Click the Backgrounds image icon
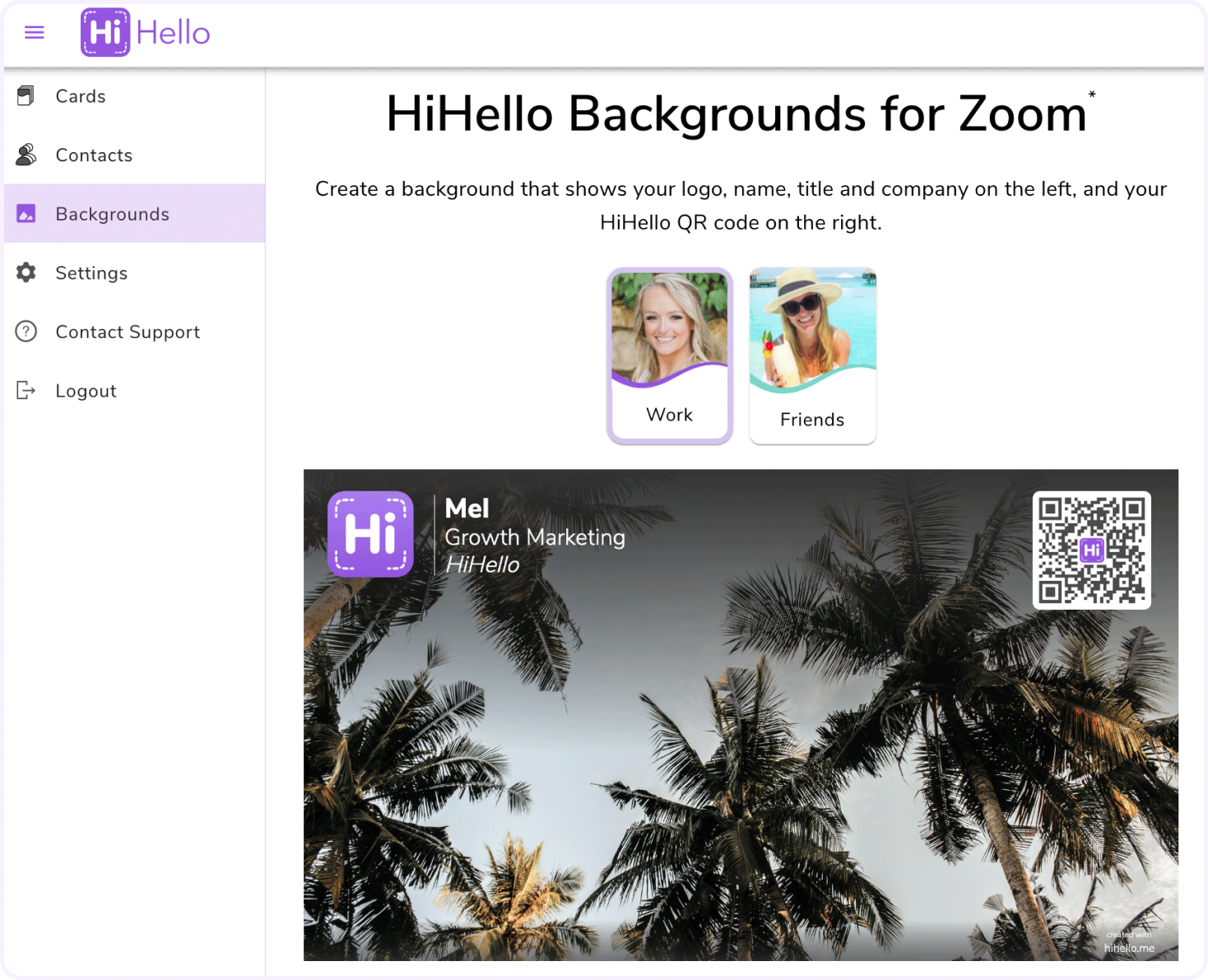The image size is (1208, 980). [x=26, y=214]
